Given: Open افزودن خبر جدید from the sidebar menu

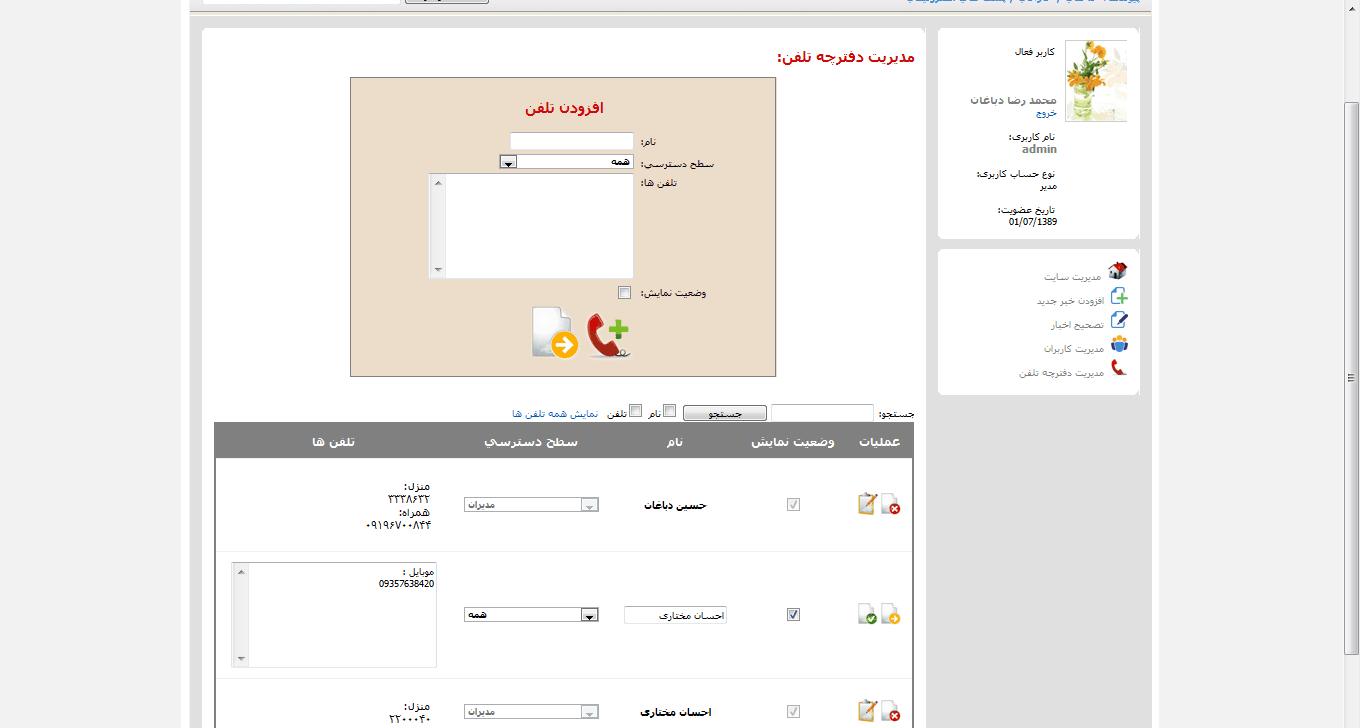Looking at the screenshot, I should click(1069, 300).
